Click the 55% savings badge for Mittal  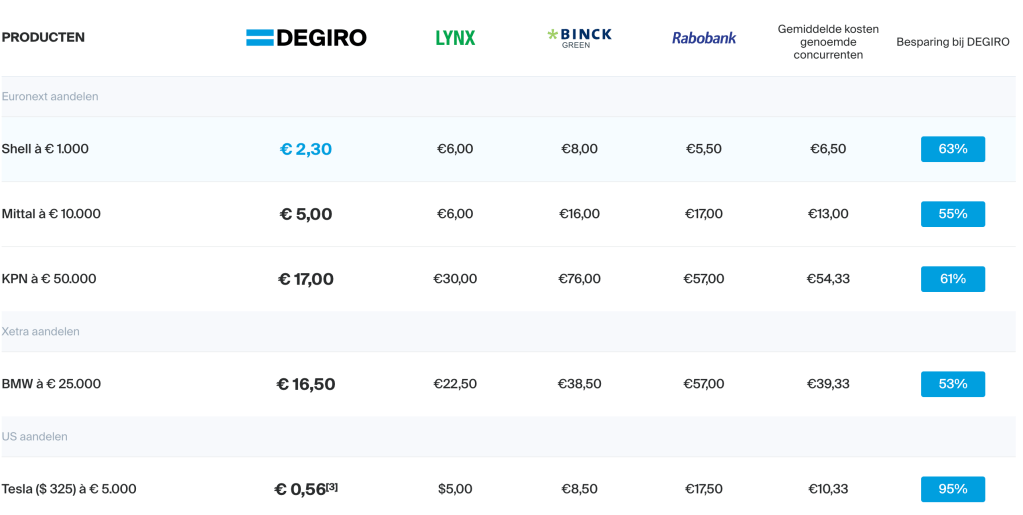point(952,214)
